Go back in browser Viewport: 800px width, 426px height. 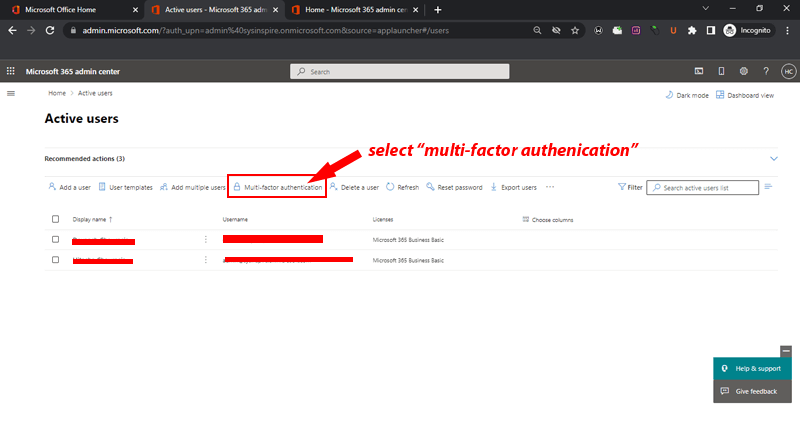tap(13, 31)
